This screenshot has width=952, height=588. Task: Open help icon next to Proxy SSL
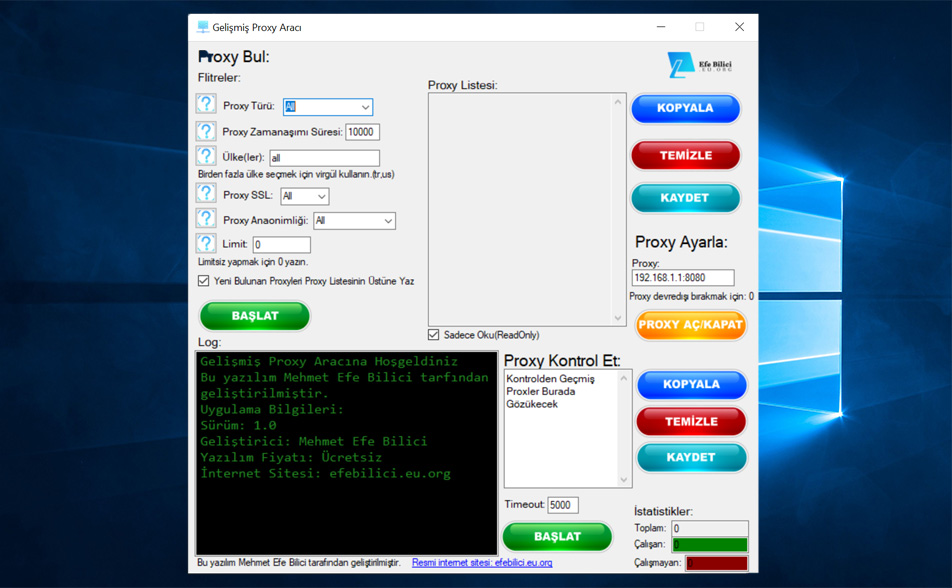(206, 193)
